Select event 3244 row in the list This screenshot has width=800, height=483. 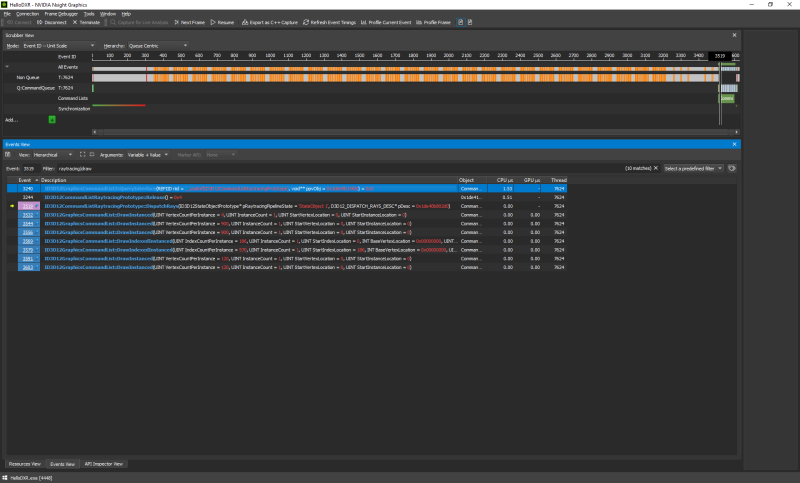(28, 197)
